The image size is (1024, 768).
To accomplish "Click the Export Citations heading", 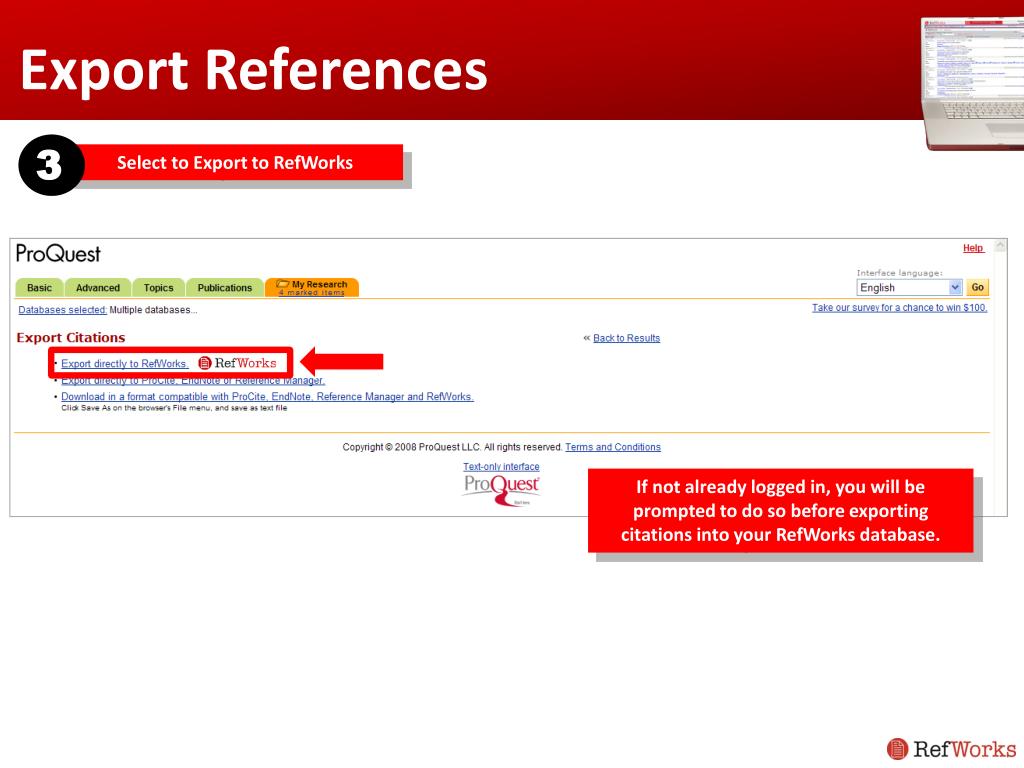I will [x=71, y=338].
